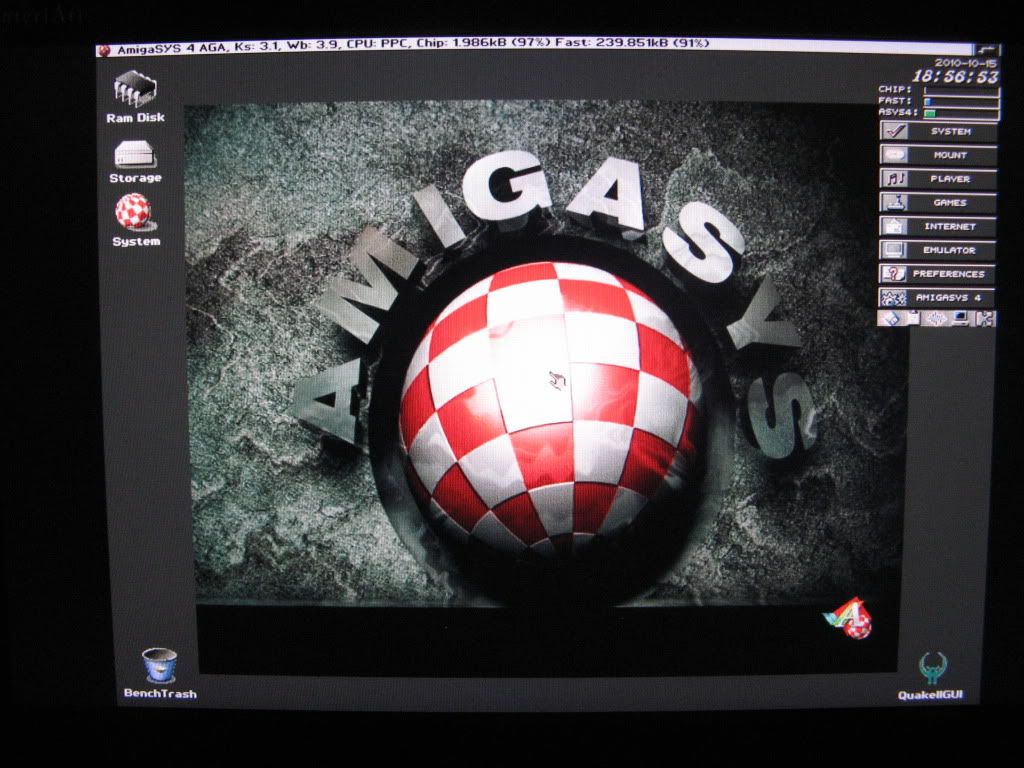Viewport: 1024px width, 768px height.
Task: Click the screen depth gadget in the title bar
Action: coord(986,49)
